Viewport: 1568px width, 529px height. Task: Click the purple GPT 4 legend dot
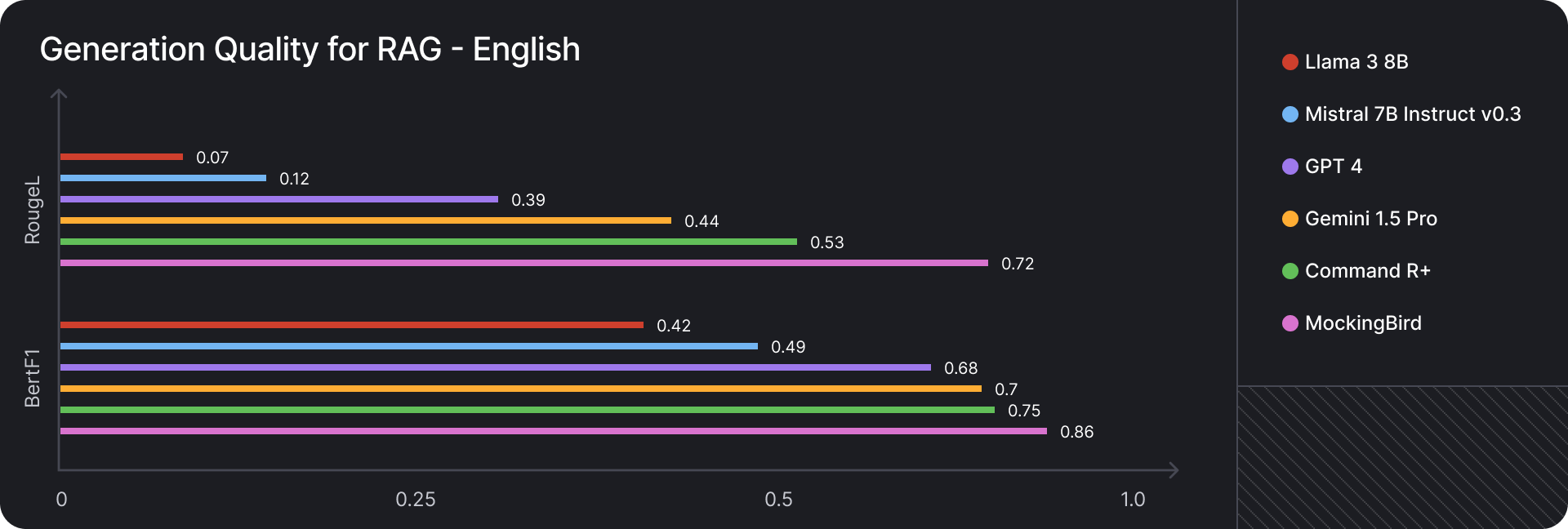click(1290, 167)
